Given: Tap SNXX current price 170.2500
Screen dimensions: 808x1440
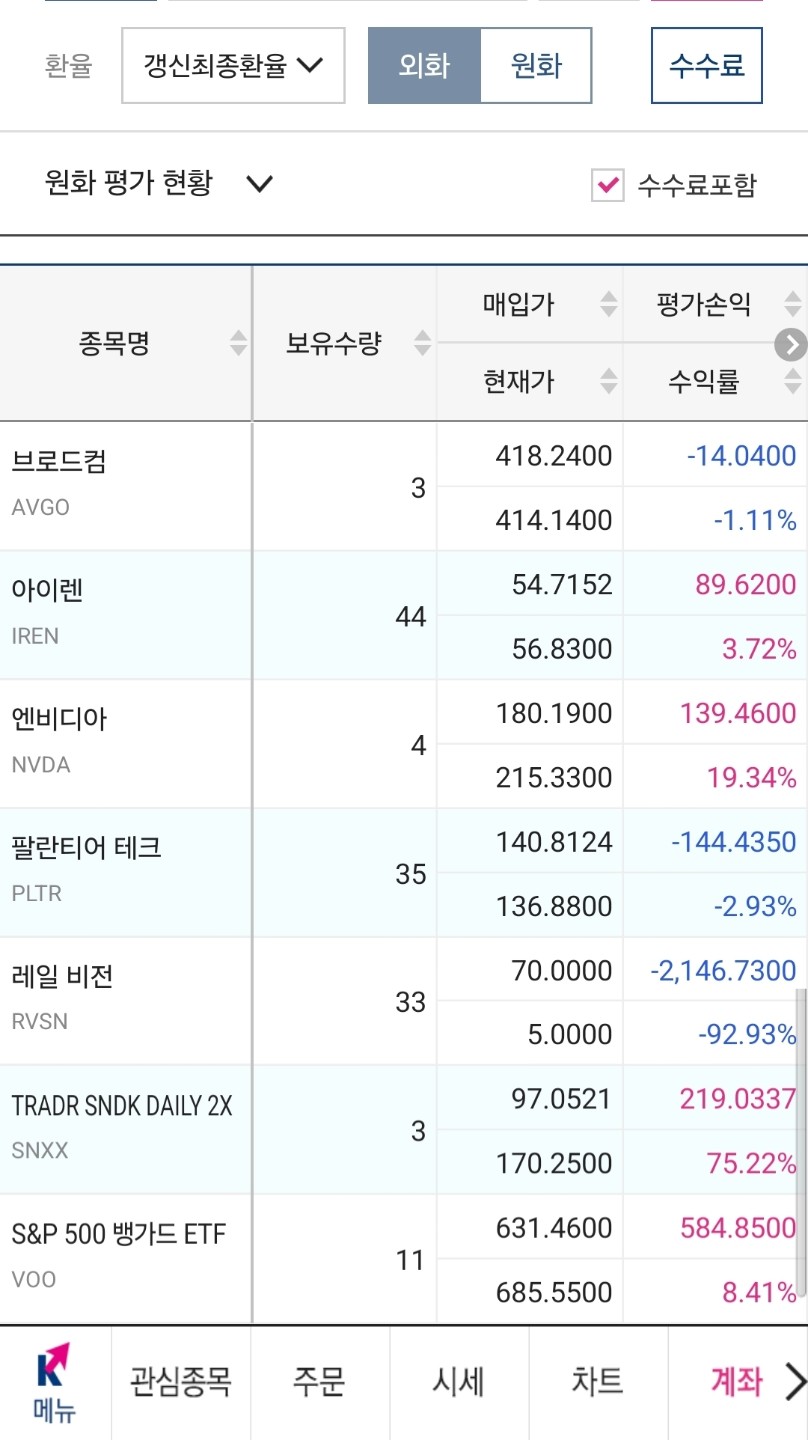Looking at the screenshot, I should pos(554,1164).
